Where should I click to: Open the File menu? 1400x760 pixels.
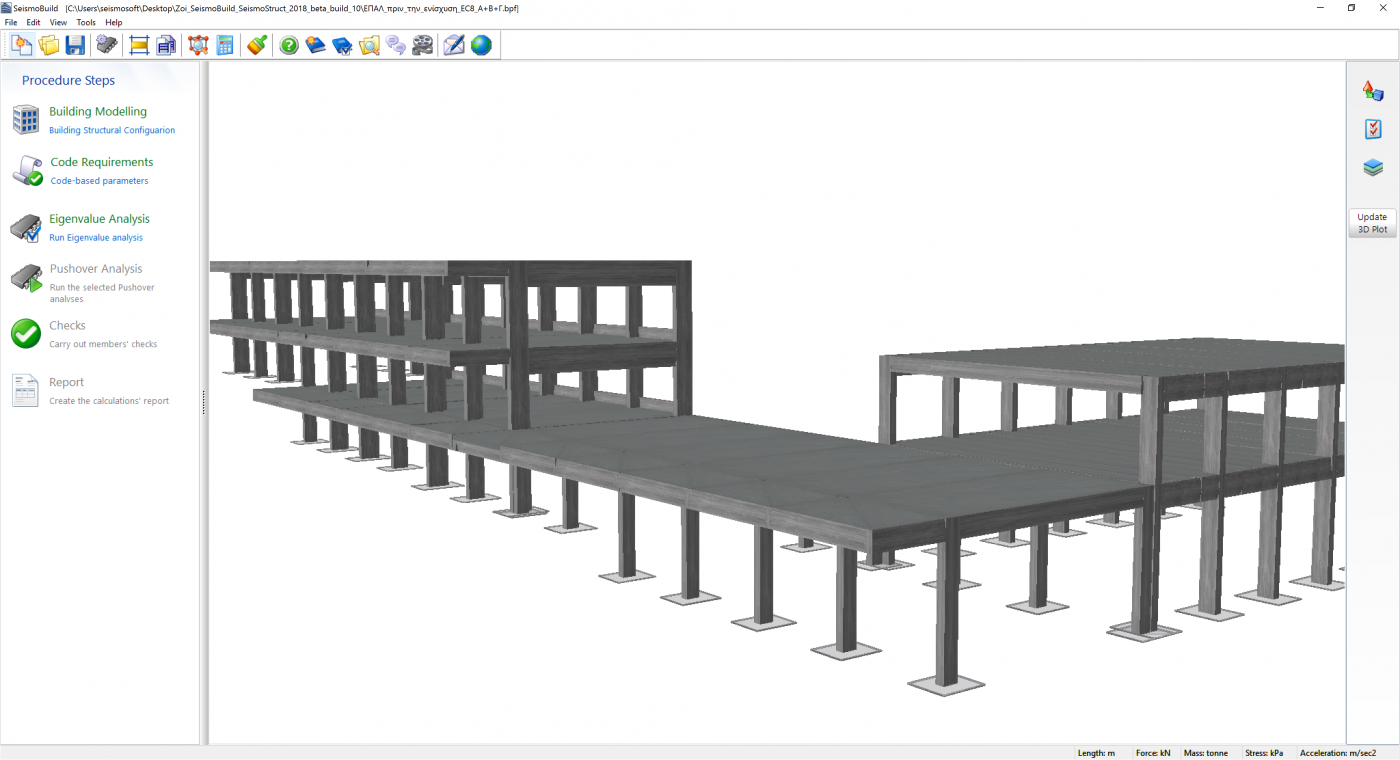pyautogui.click(x=11, y=22)
